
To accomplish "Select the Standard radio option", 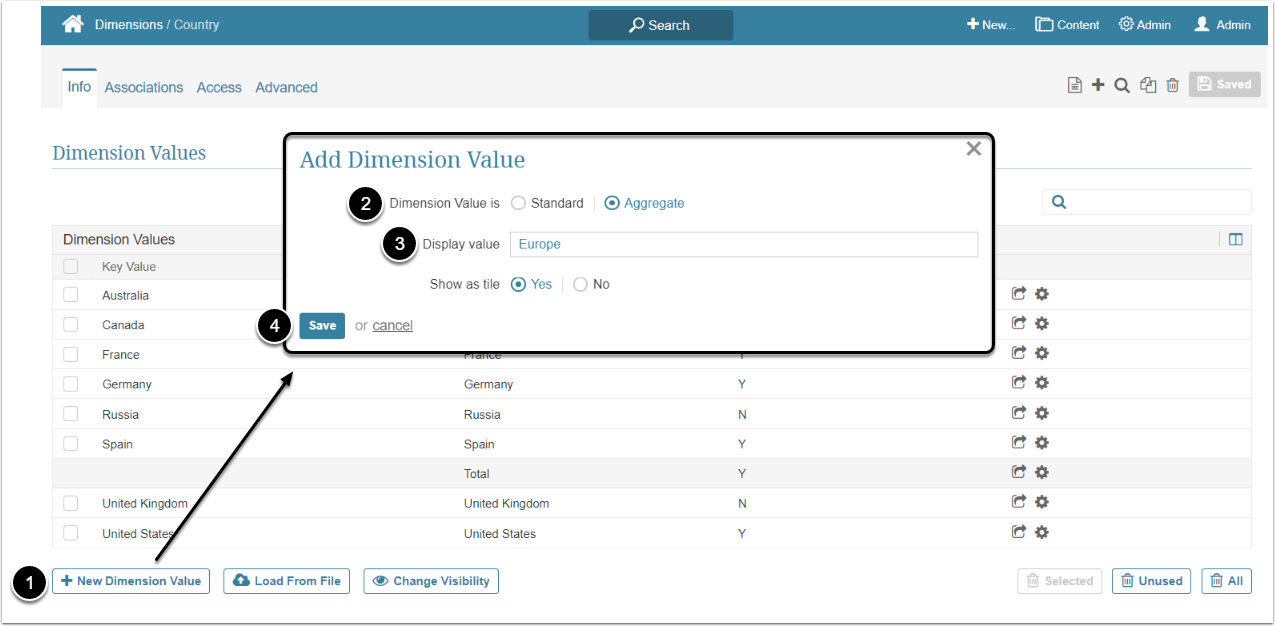I will coord(518,203).
